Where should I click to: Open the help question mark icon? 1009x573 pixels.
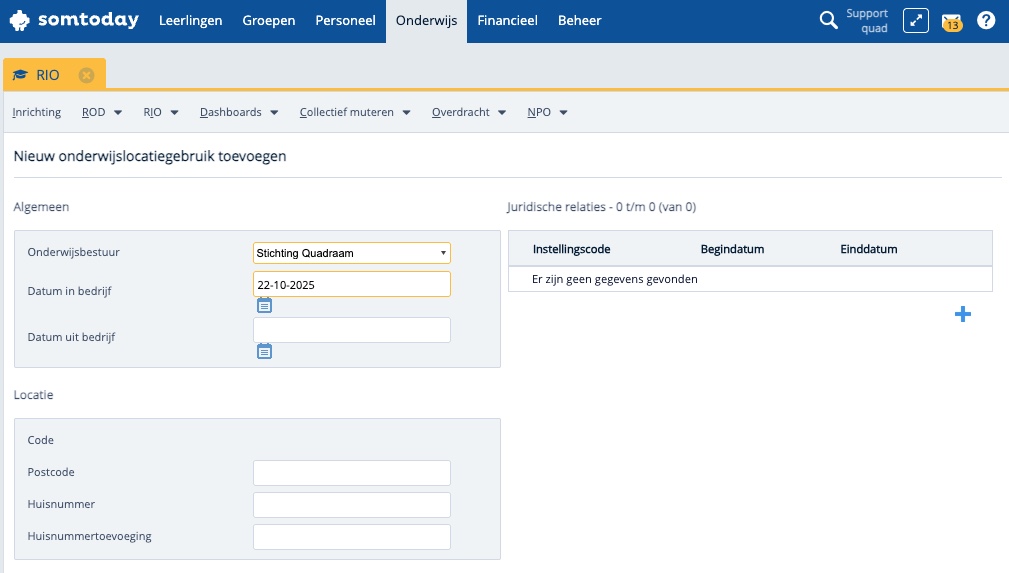click(986, 20)
